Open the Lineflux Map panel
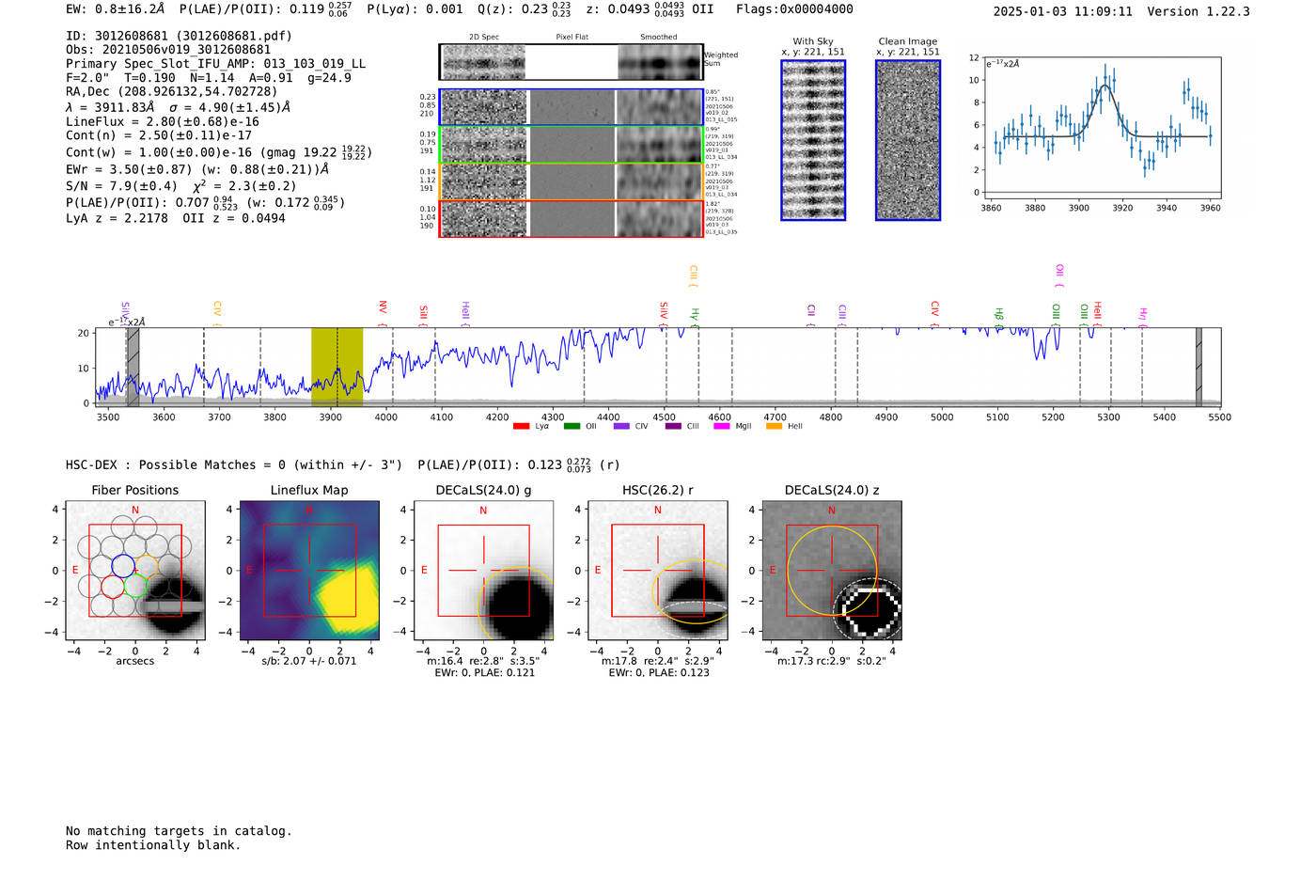 [x=309, y=571]
